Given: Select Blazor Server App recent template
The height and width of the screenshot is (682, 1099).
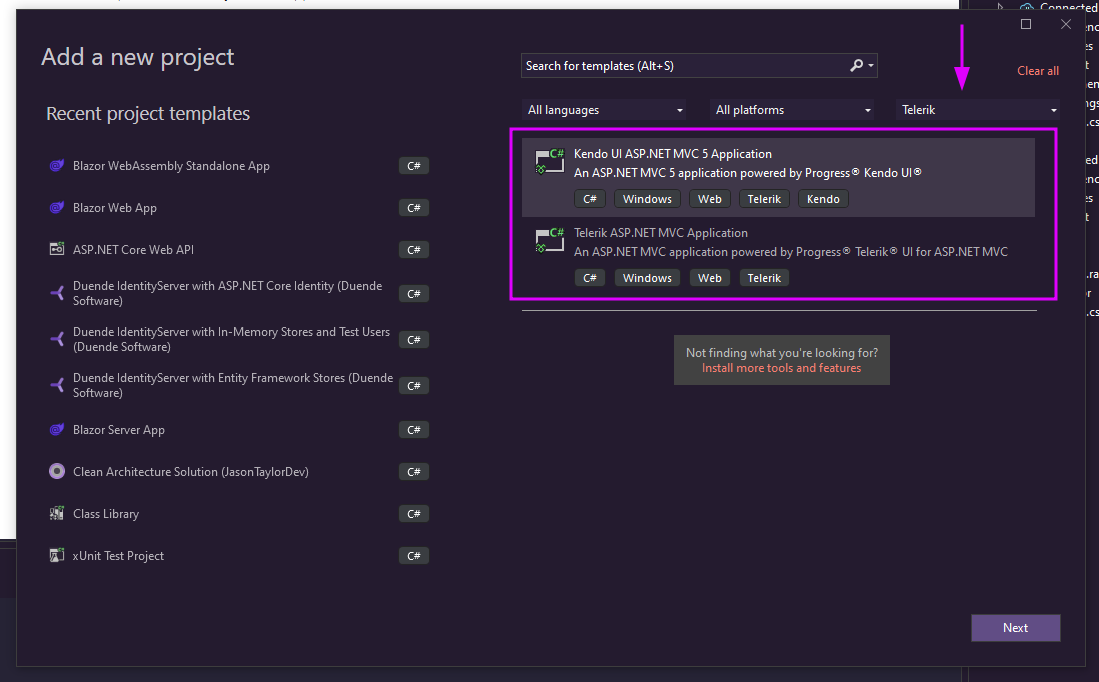Looking at the screenshot, I should 119,430.
